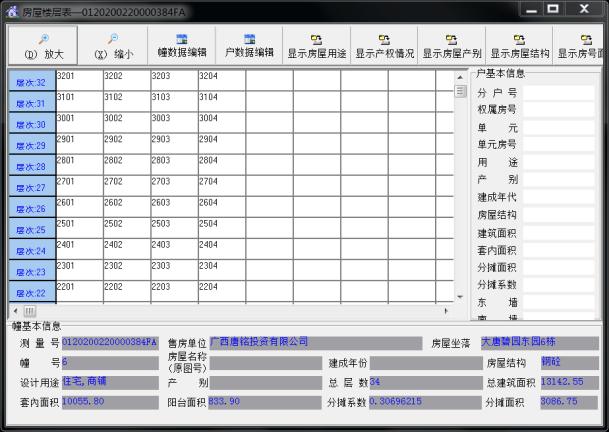This screenshot has height=432, width=609.
Task: Click the 阳台面积 field showing 833.90
Action: (x=264, y=402)
